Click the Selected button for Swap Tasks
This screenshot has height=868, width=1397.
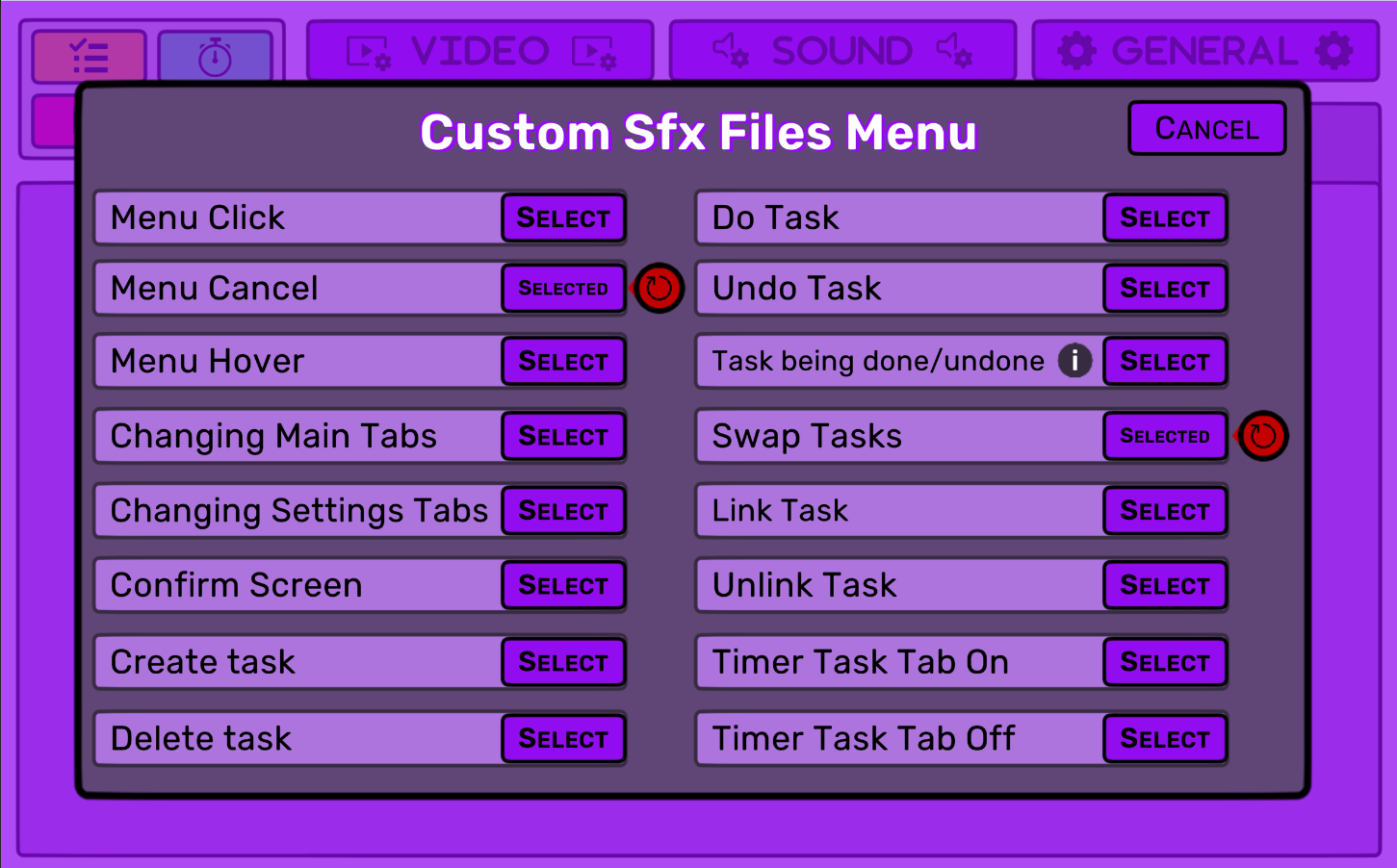(x=1164, y=436)
